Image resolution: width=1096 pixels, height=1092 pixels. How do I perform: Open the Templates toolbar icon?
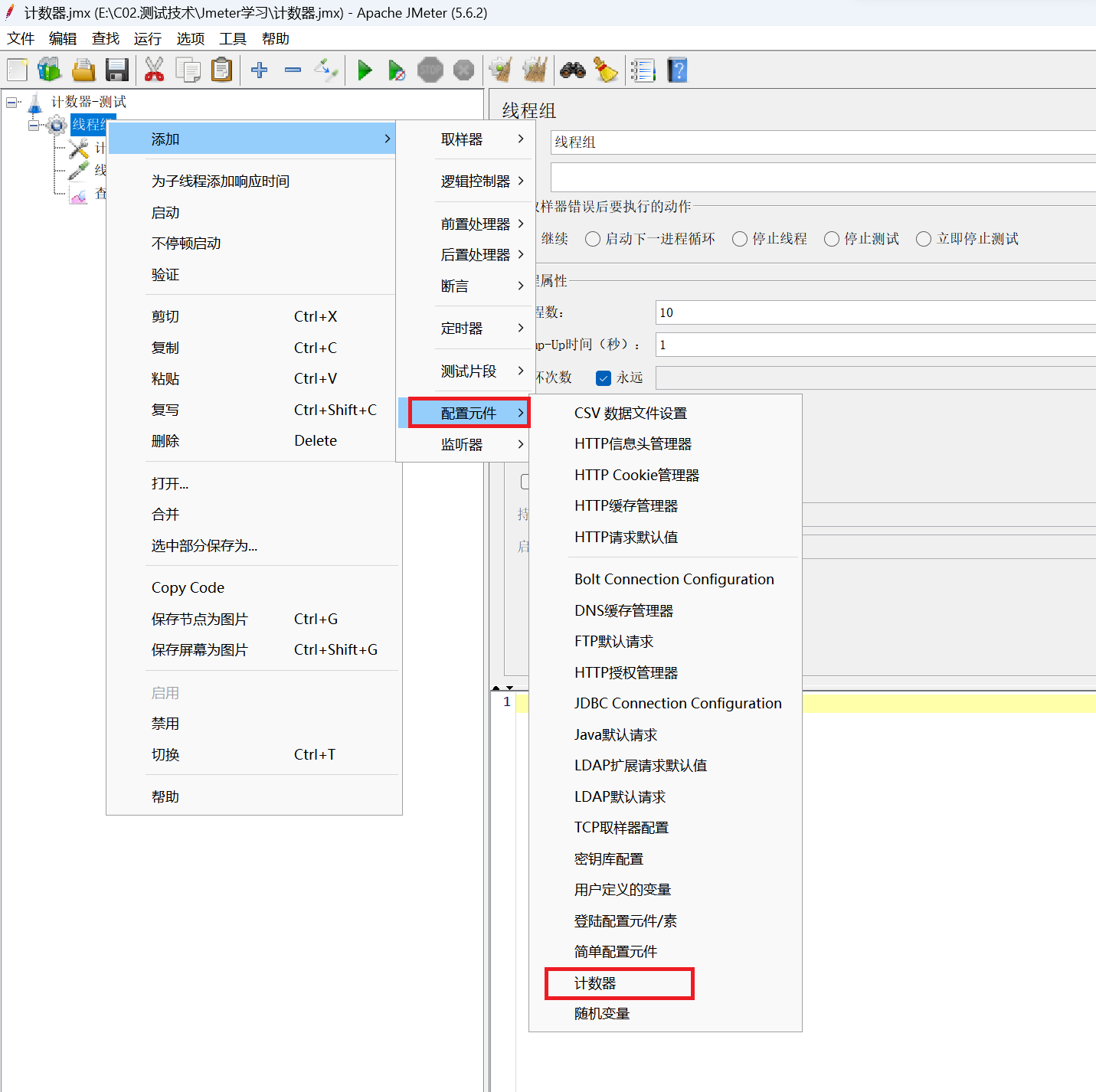(50, 70)
